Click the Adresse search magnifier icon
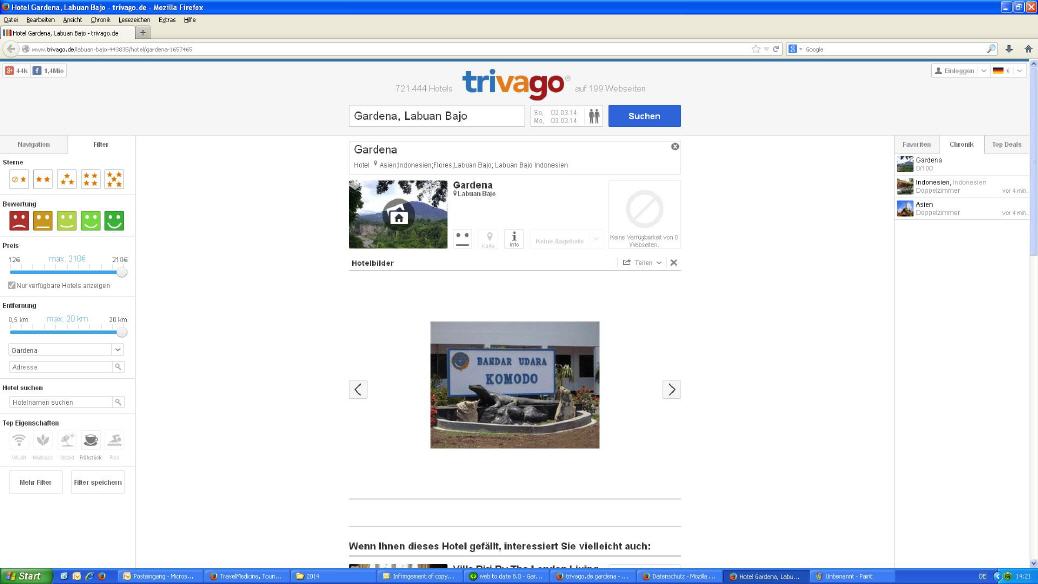1038x584 pixels. point(118,367)
